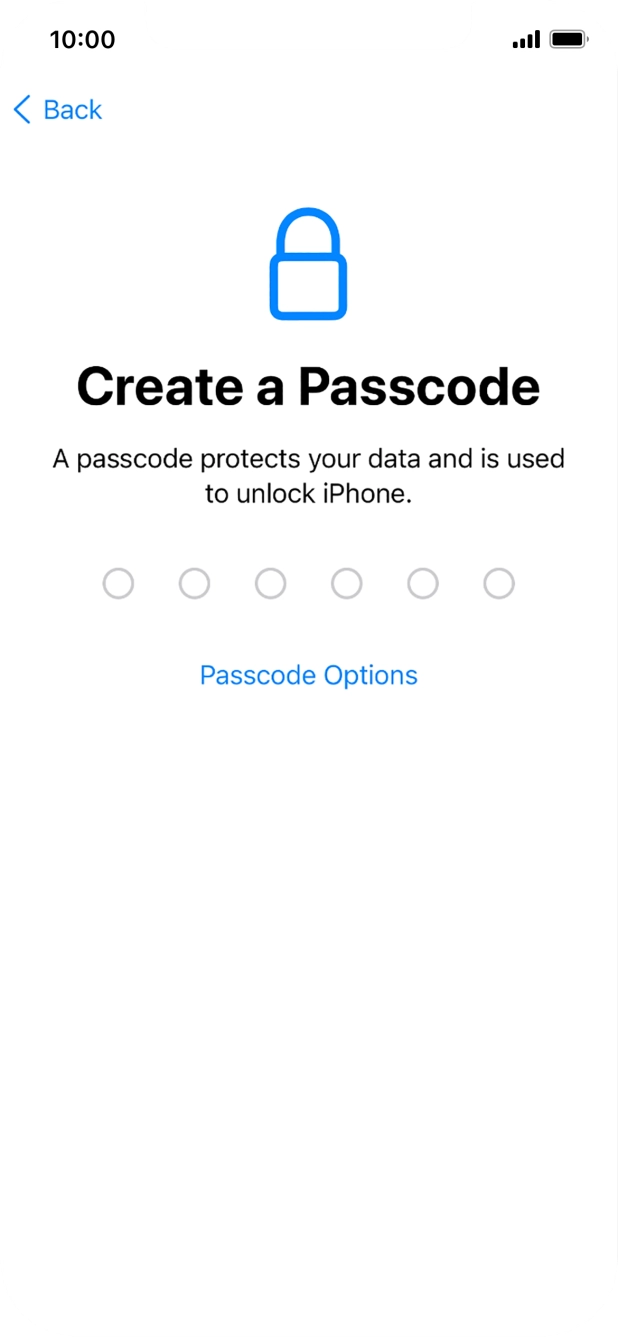Select the last passcode circle
Image resolution: width=618 pixels, height=1337 pixels.
[x=498, y=583]
